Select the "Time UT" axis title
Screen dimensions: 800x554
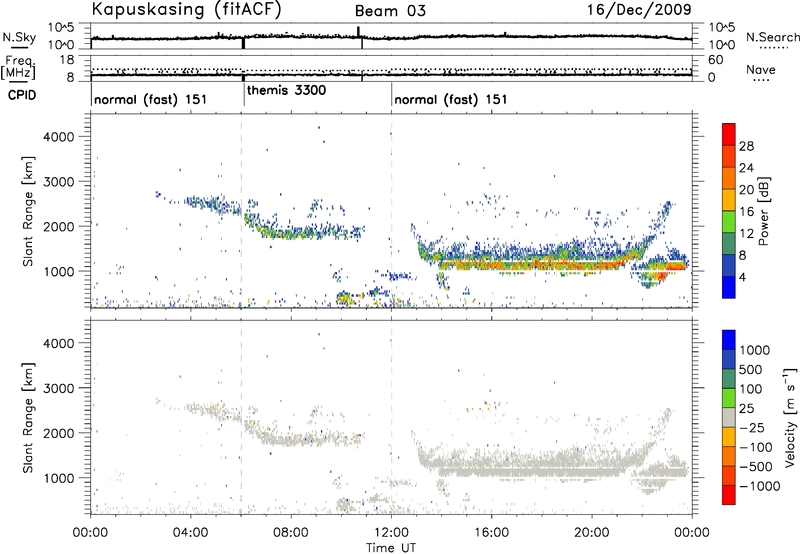[x=391, y=548]
